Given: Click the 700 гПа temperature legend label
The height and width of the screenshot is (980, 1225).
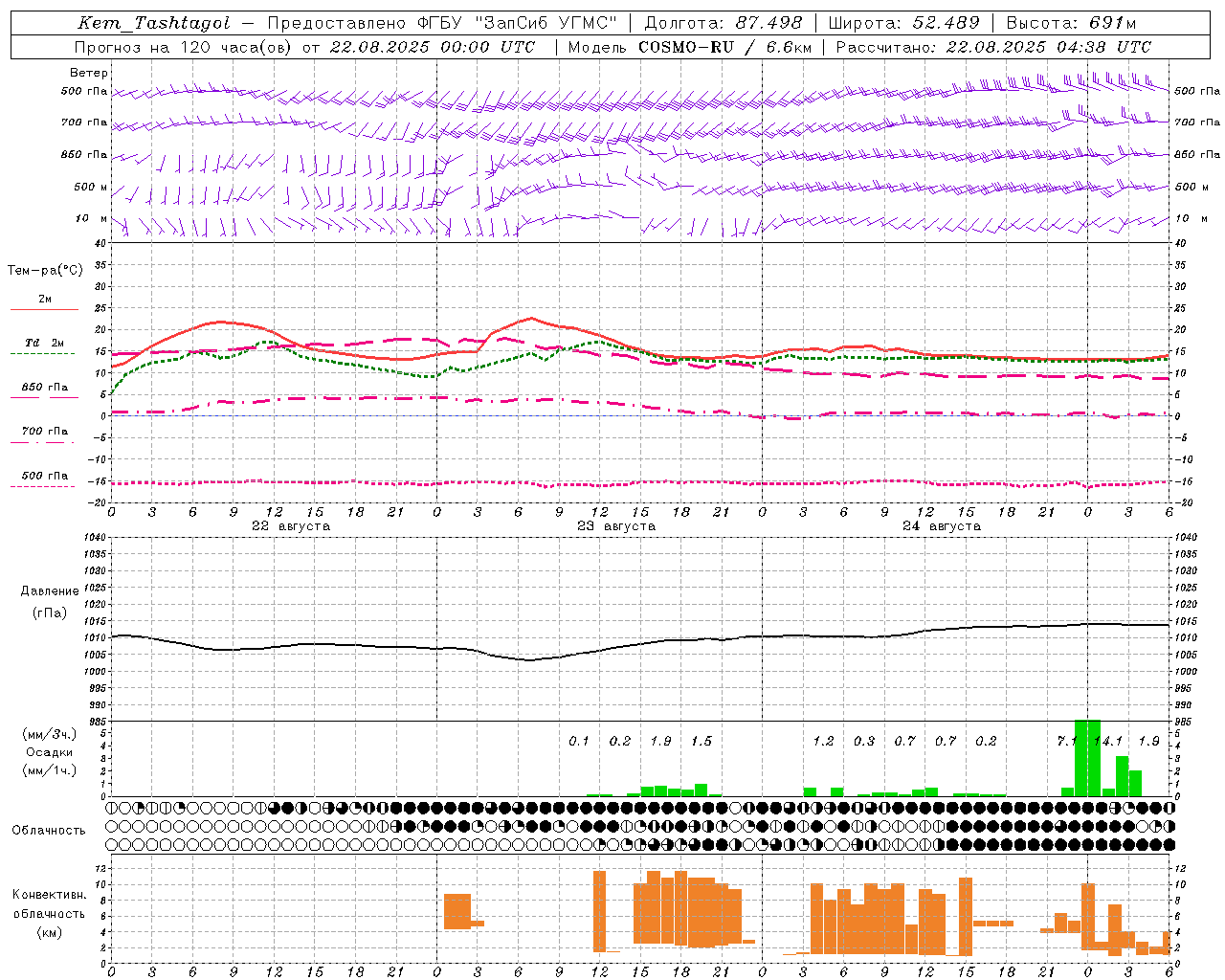Looking at the screenshot, I should pos(45,432).
